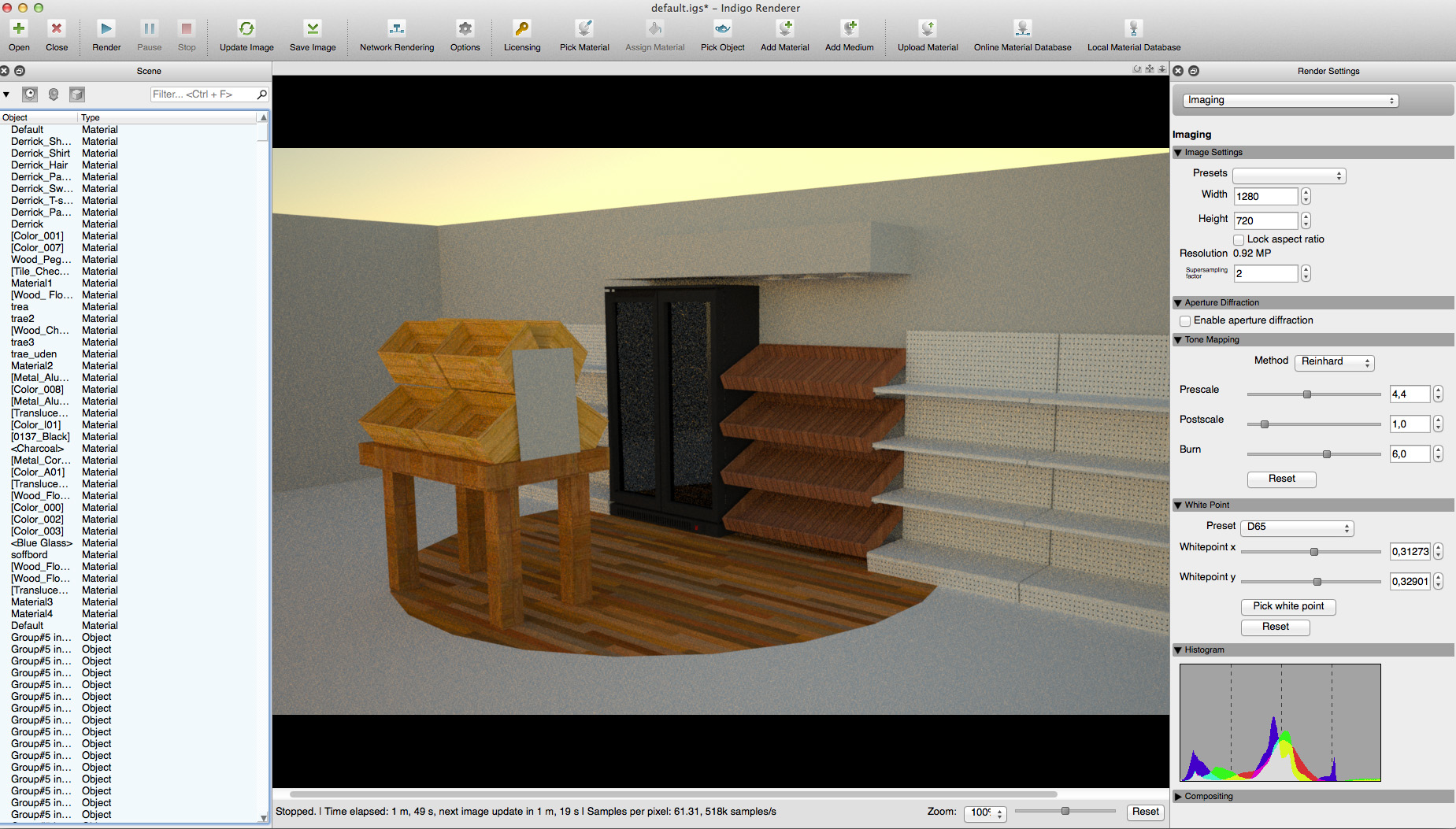This screenshot has width=1456, height=829.
Task: Toggle Enable aperture diffraction checkbox
Action: pyautogui.click(x=1185, y=321)
